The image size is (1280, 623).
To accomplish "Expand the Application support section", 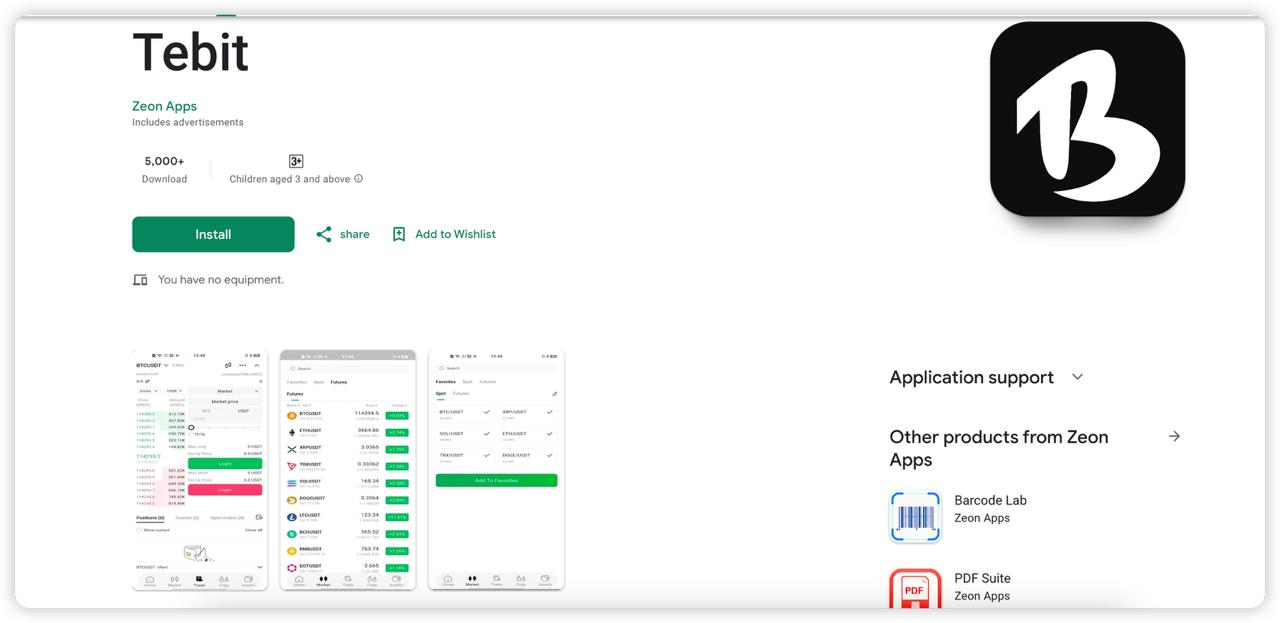I will coord(1077,377).
